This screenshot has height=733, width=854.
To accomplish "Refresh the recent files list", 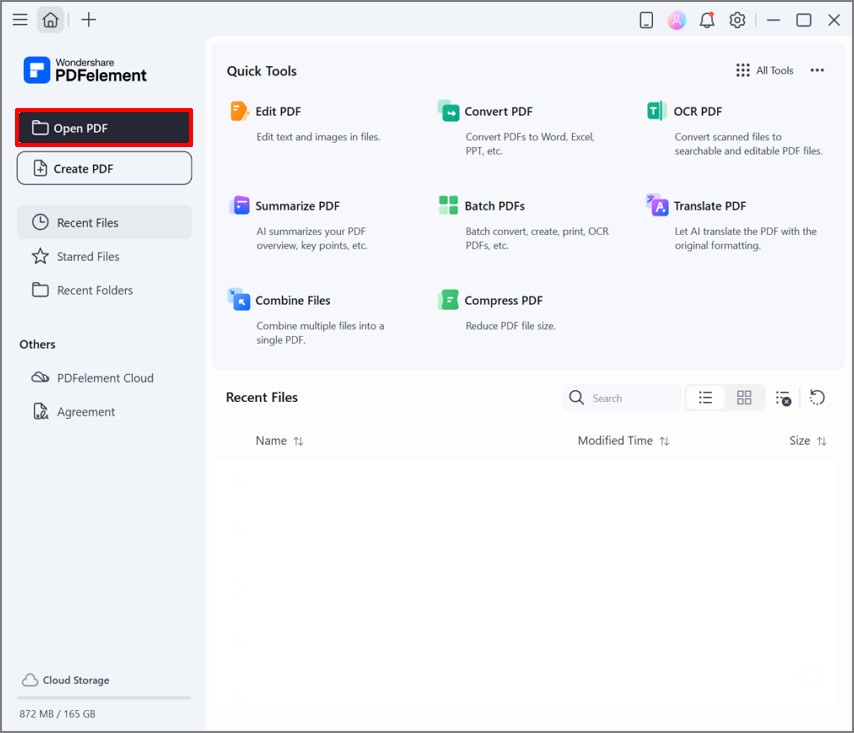I will (x=817, y=398).
